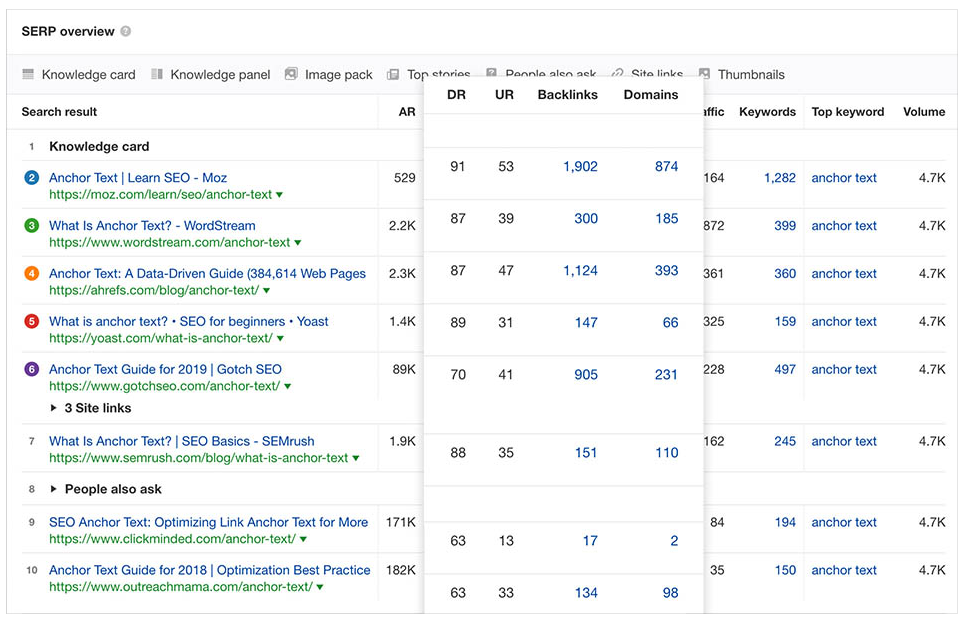Sort by the Keywords column header

click(x=767, y=112)
